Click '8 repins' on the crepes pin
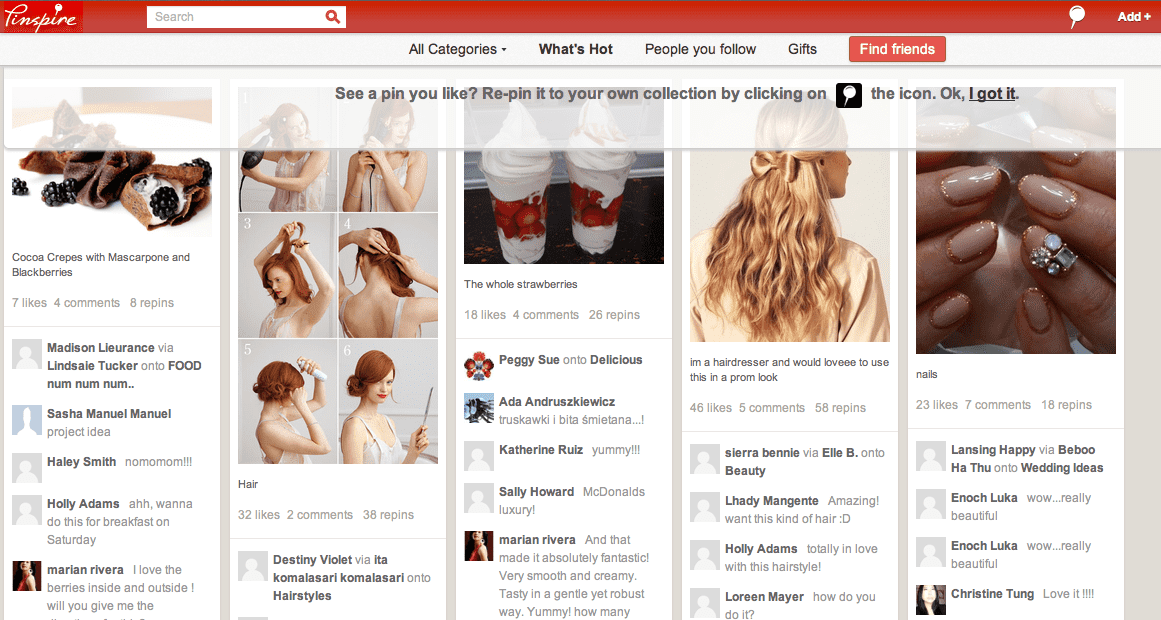Screen dimensions: 1161x620 click(152, 303)
